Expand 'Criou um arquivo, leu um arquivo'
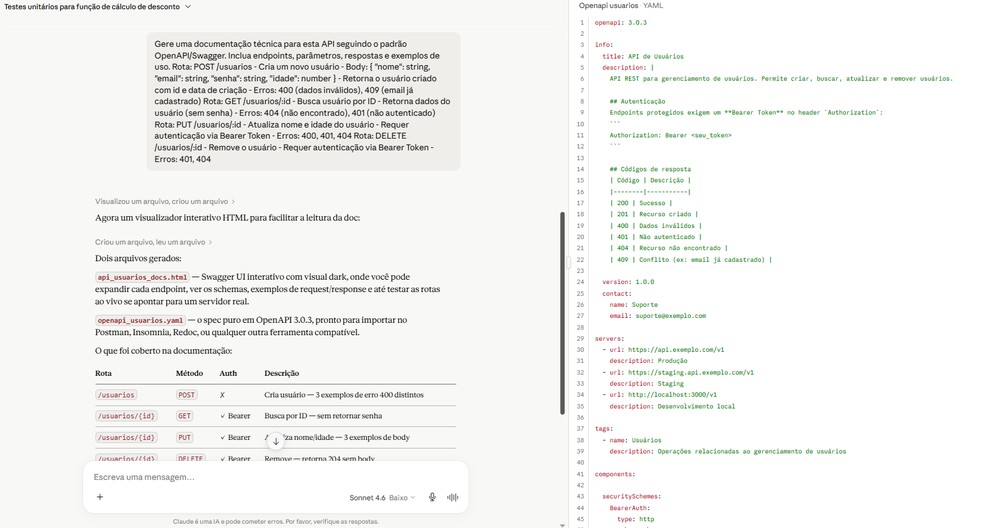 (153, 242)
